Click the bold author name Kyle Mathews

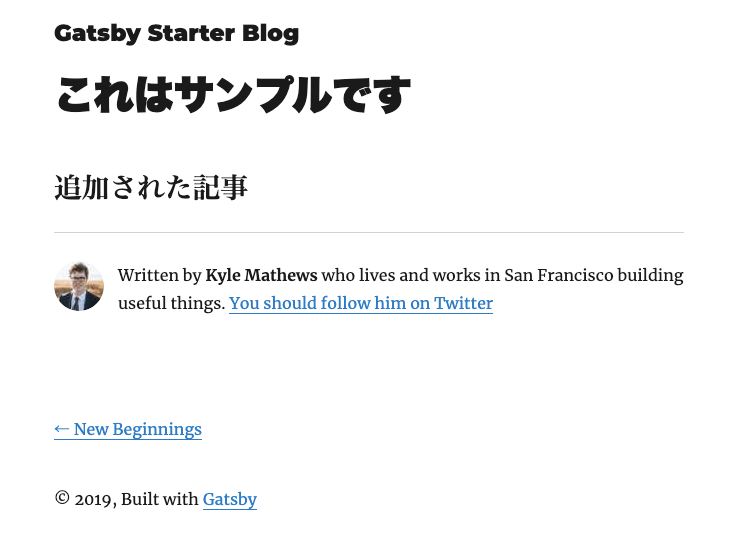pos(261,275)
